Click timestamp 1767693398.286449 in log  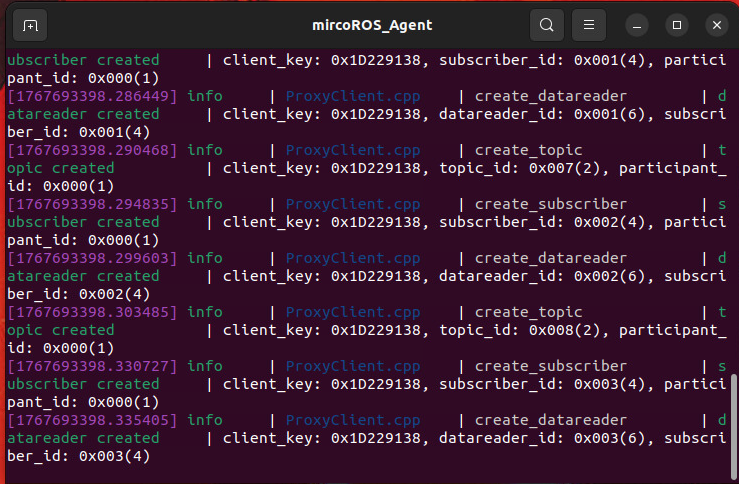pos(92,96)
